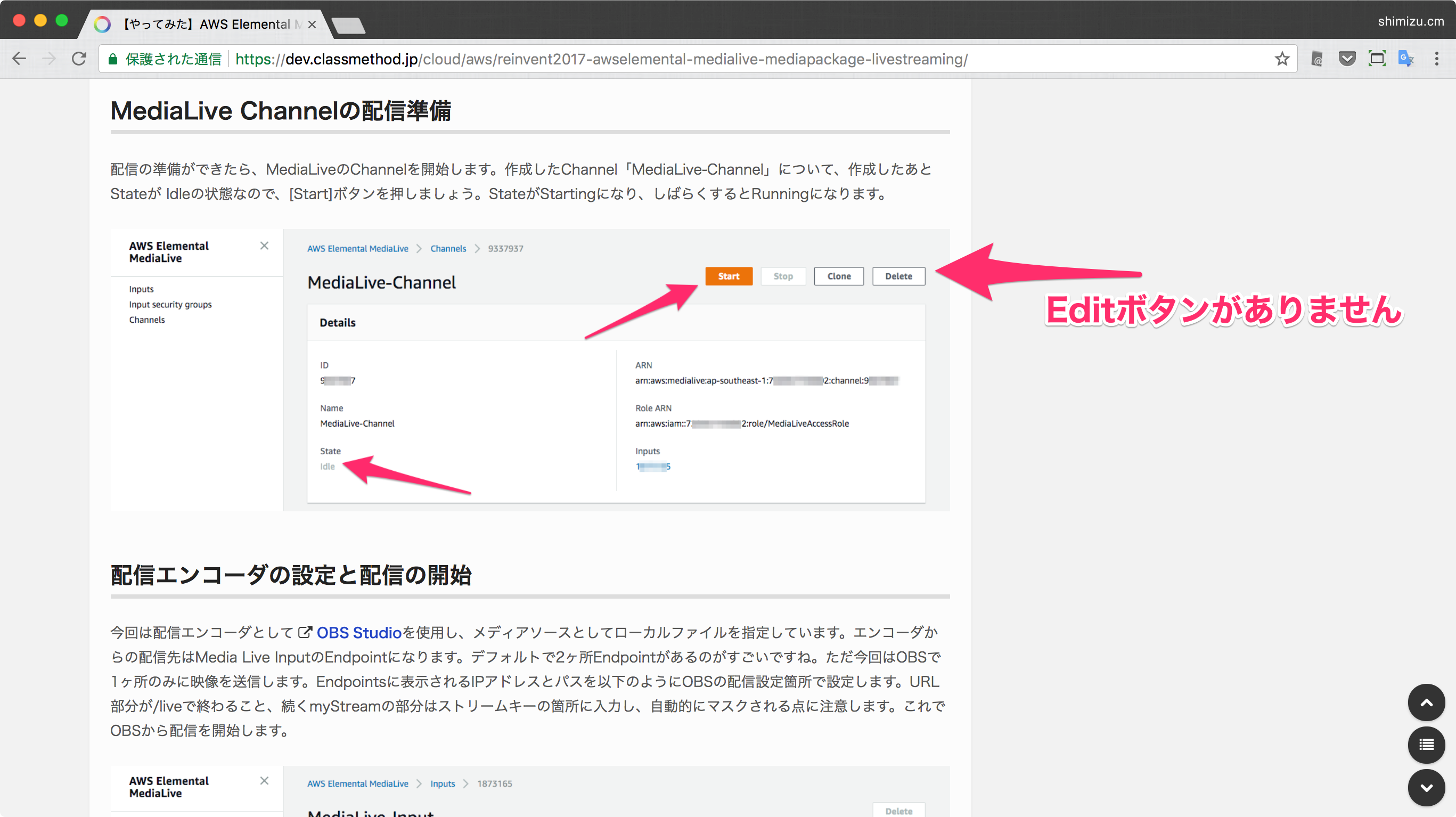Jump down with the down-arrow button

click(1426, 787)
